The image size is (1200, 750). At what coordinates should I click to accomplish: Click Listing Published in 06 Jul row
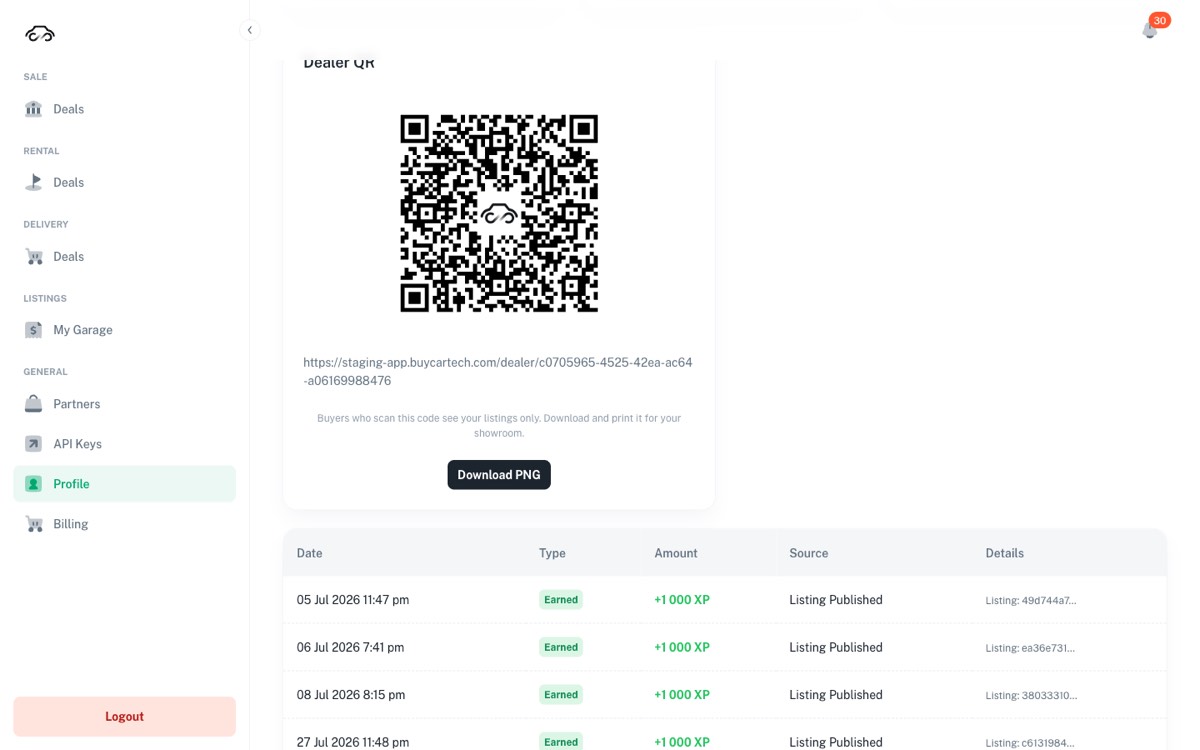836,648
